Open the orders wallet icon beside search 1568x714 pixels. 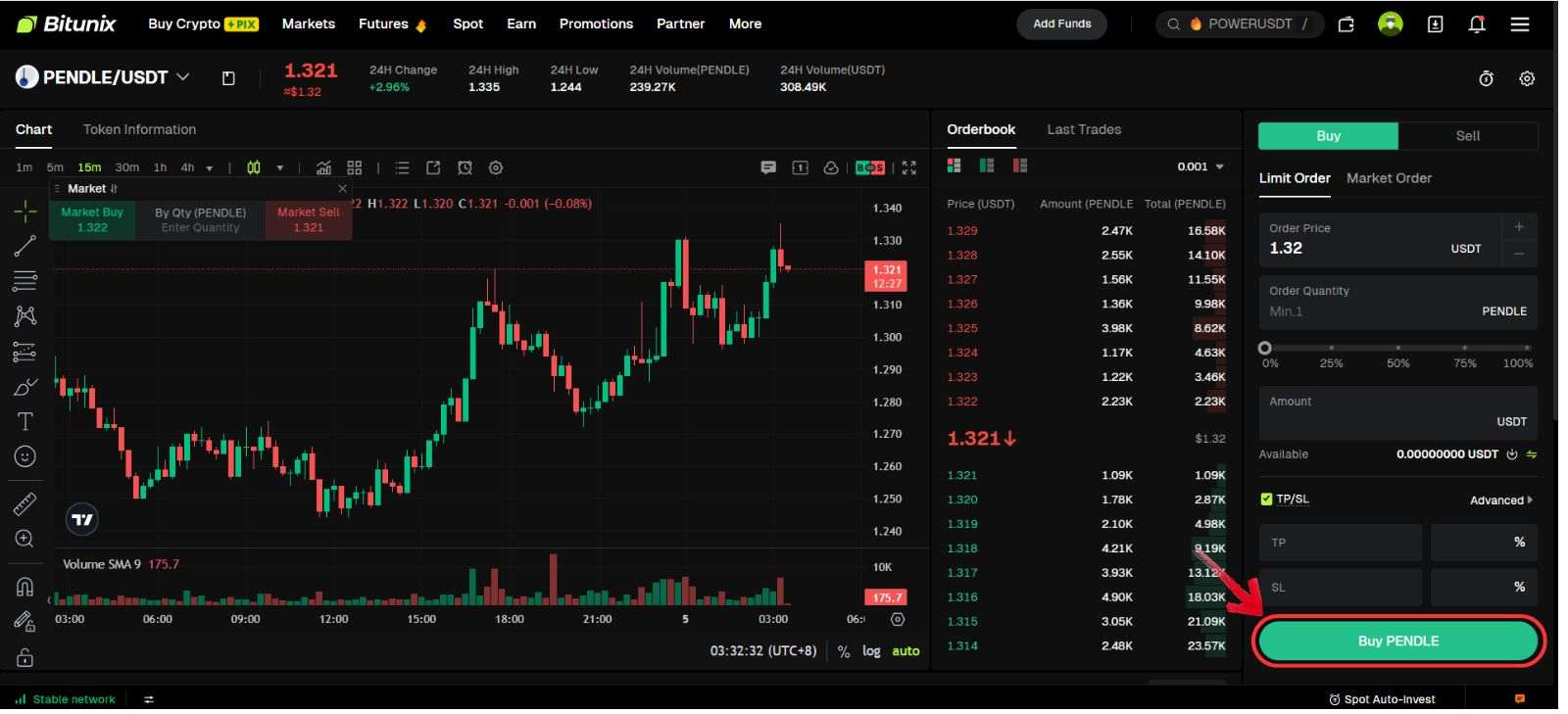click(x=1346, y=24)
